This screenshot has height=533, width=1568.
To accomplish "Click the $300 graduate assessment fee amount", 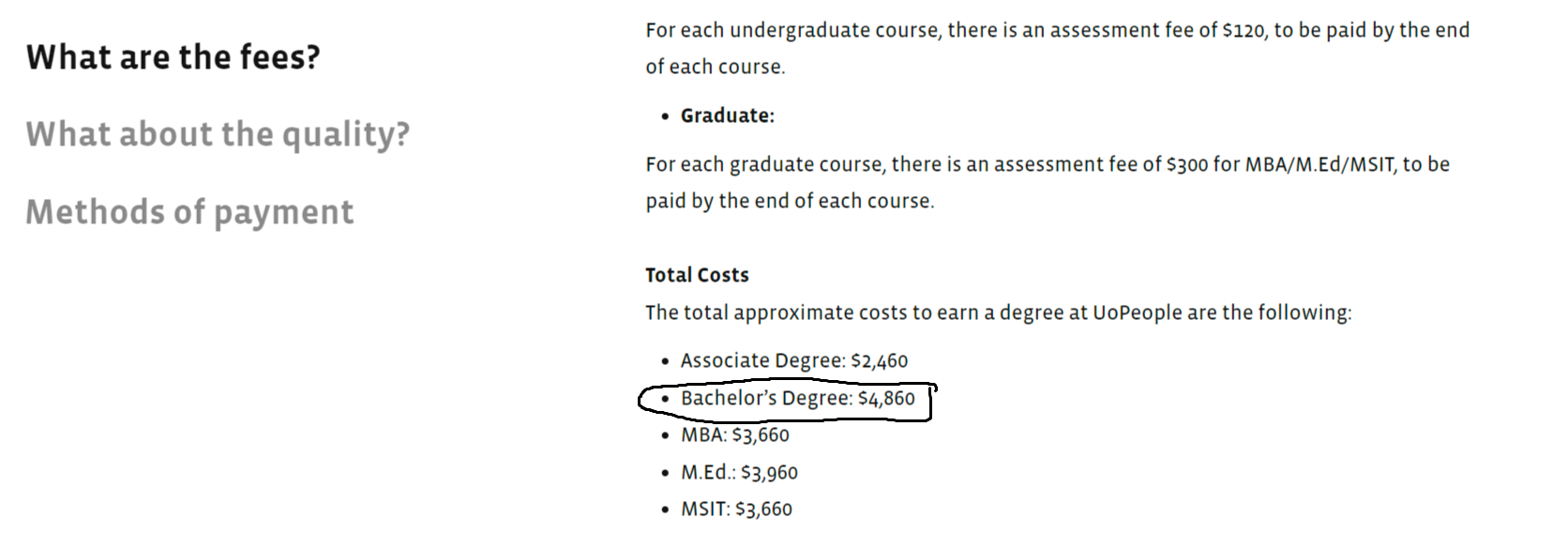I will [x=1186, y=164].
